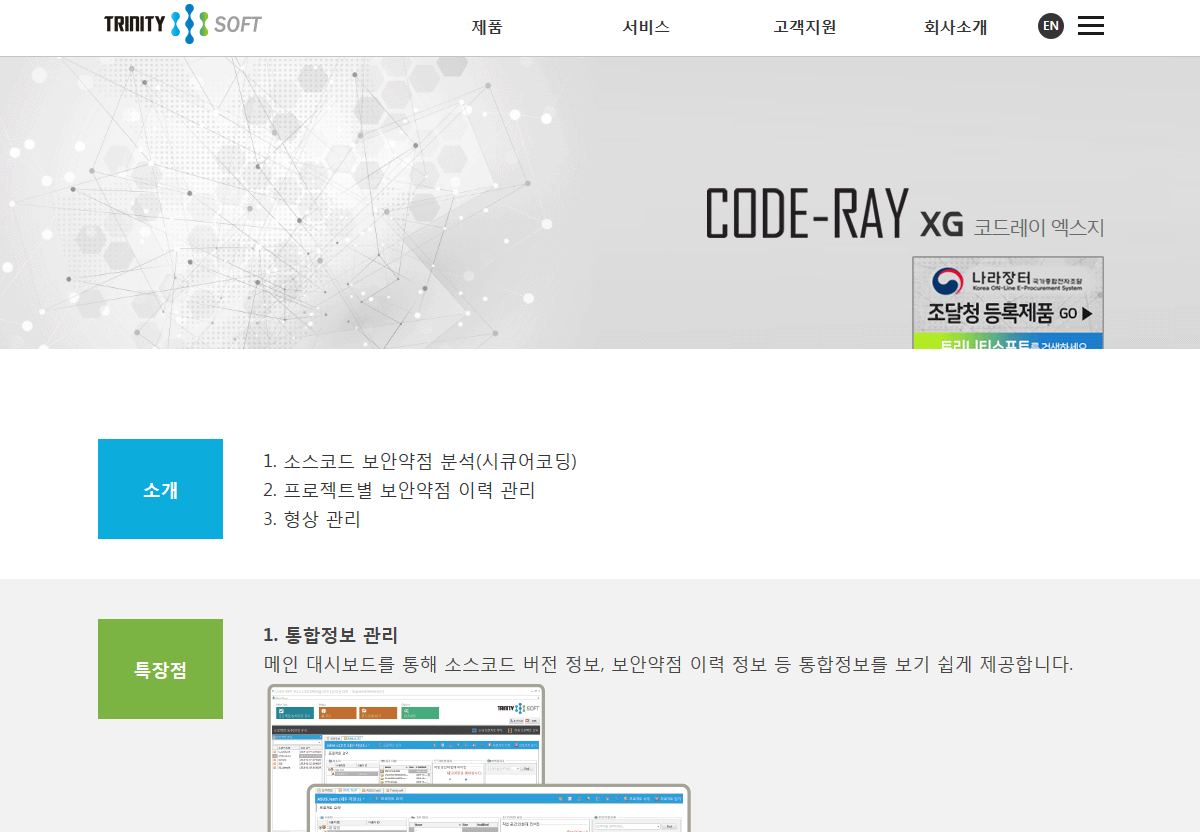Click the green 트리니티소프트 search banner strip

pos(1008,341)
